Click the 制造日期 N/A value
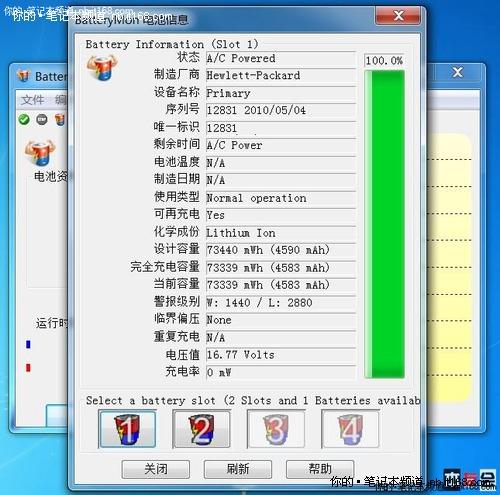This screenshot has height=495, width=500. (x=281, y=180)
